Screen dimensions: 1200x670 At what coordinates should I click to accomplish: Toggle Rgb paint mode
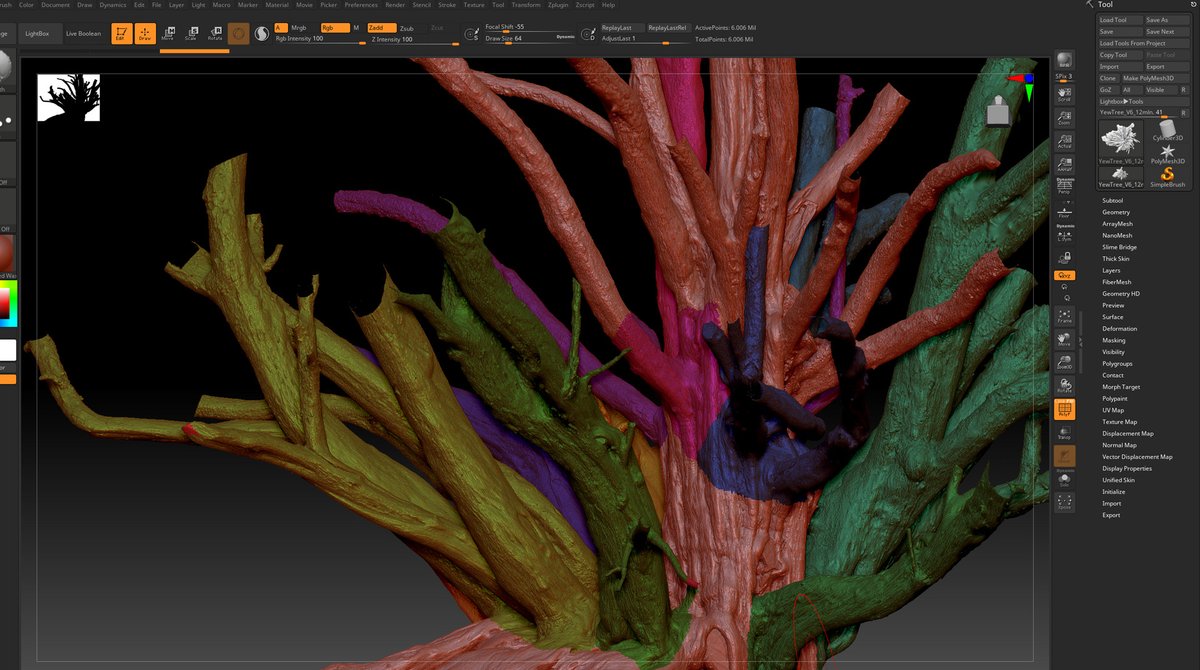pos(334,28)
